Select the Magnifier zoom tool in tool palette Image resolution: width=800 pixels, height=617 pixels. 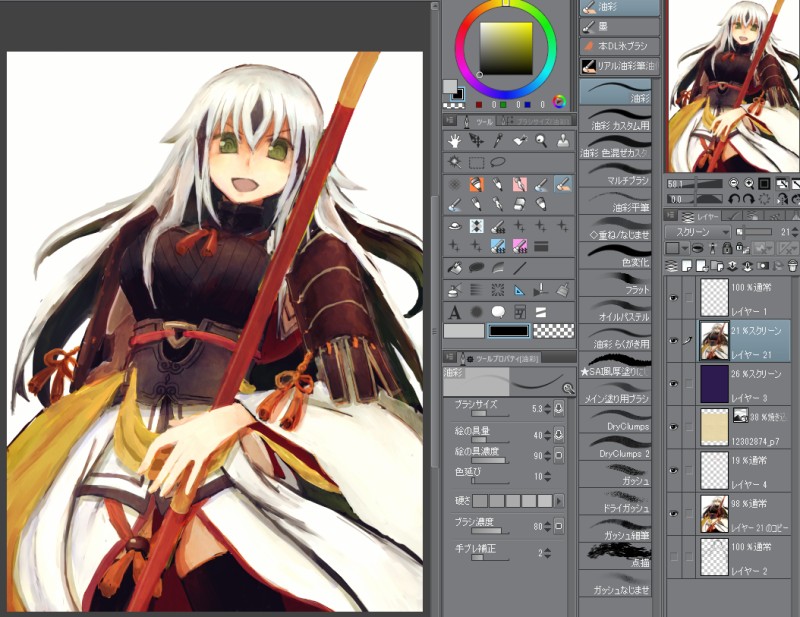click(x=541, y=140)
